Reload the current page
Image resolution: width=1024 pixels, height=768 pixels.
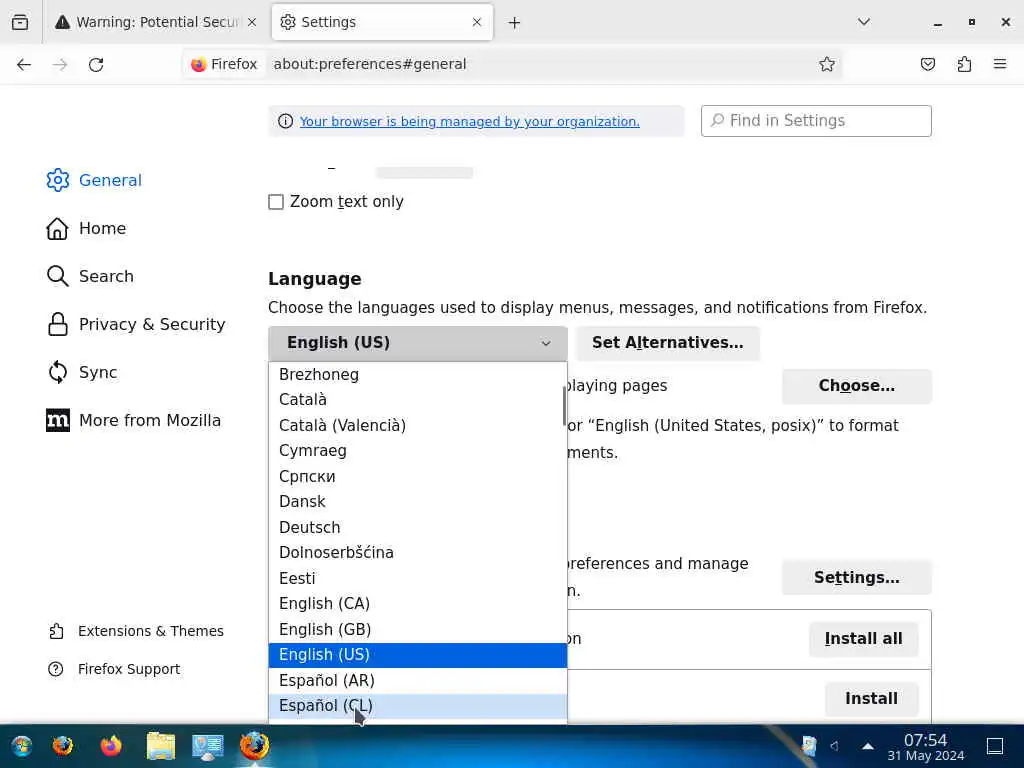96,64
